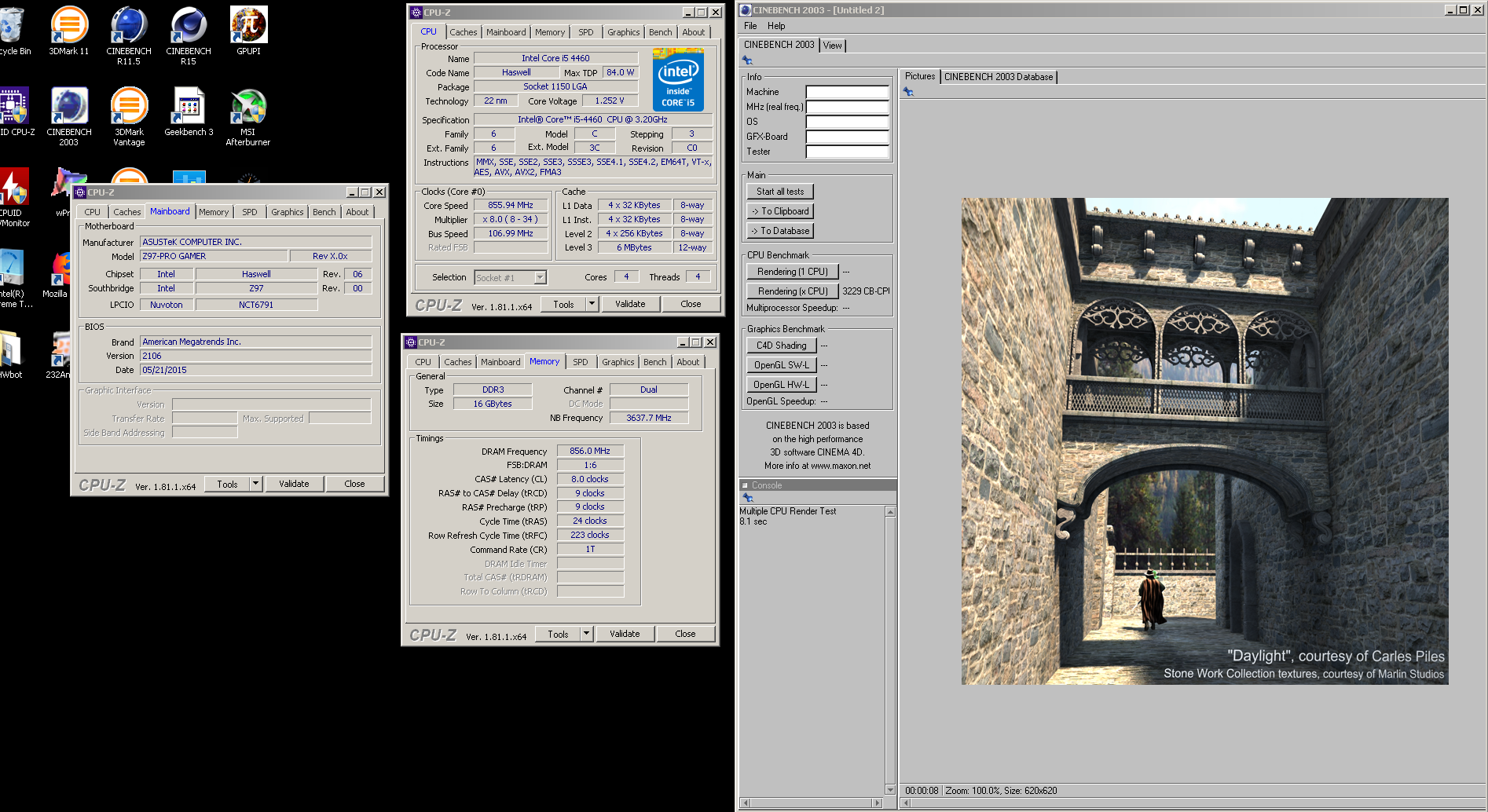This screenshot has height=812, width=1488.
Task: Click the rendered Daylight scene image
Action: [x=1204, y=441]
